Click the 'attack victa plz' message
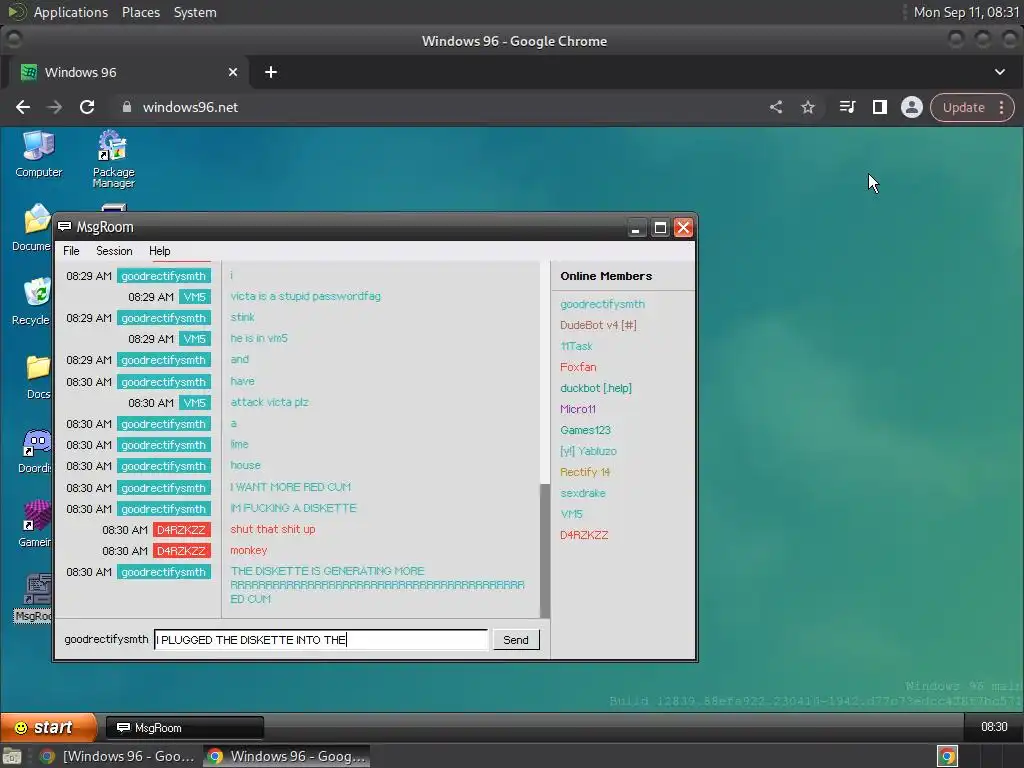Screen dimensions: 1024x768 tap(269, 402)
